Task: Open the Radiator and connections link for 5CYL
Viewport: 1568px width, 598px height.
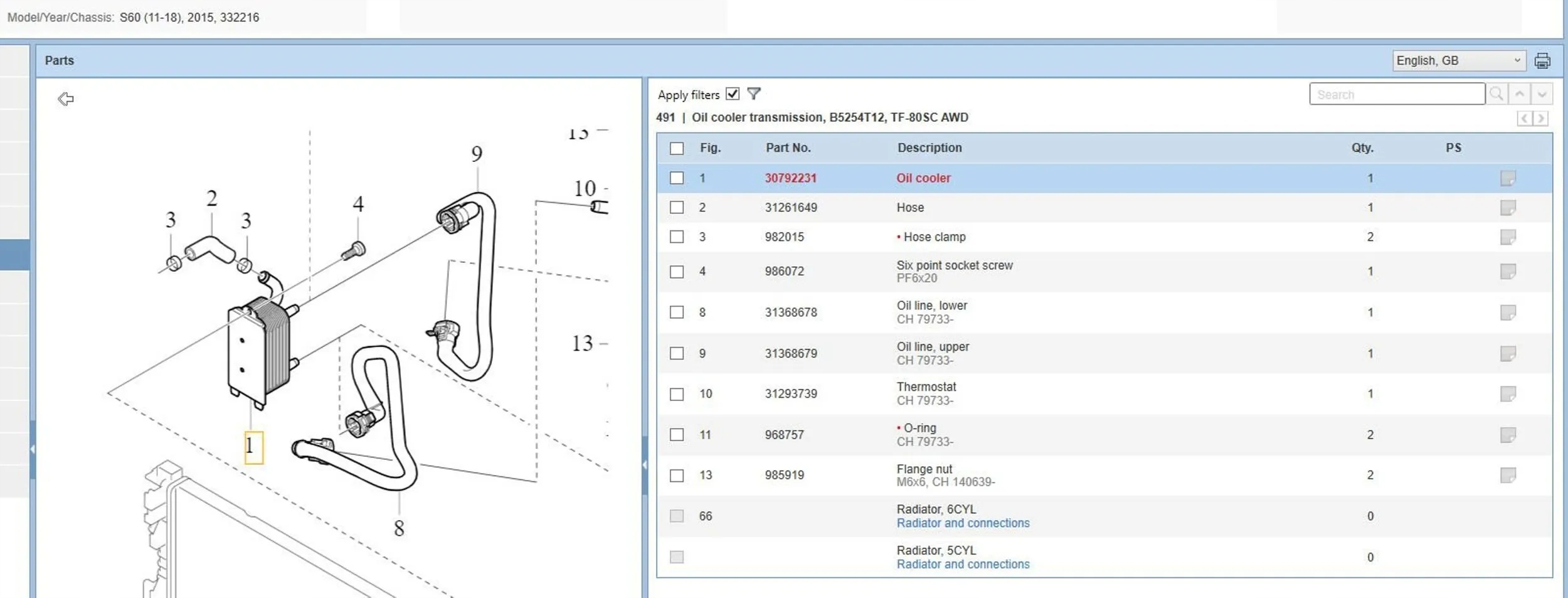Action: click(x=963, y=565)
